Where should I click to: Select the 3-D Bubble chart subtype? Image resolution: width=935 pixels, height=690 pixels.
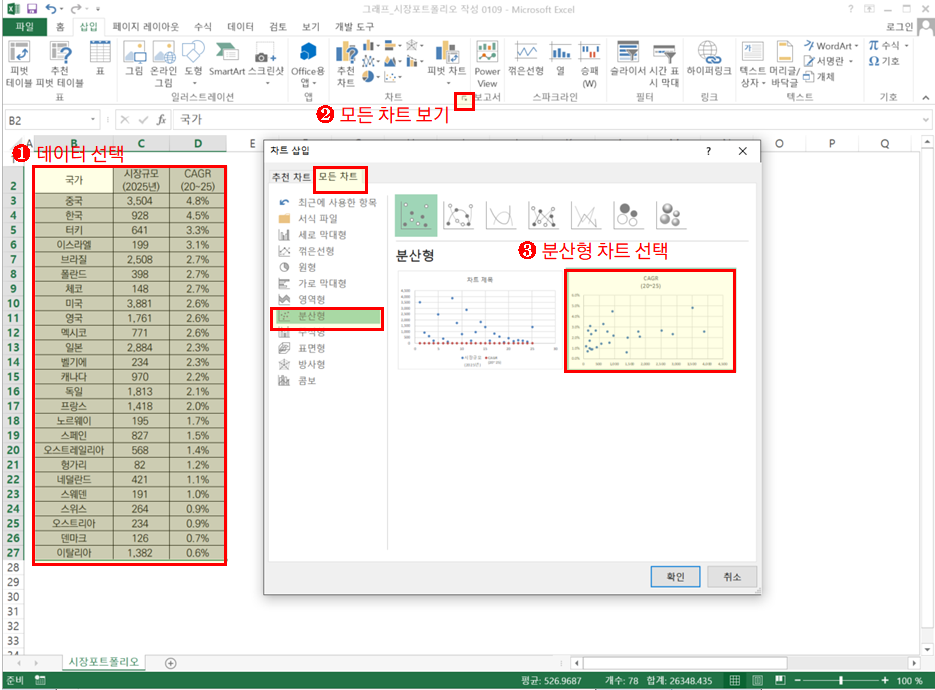tap(670, 215)
